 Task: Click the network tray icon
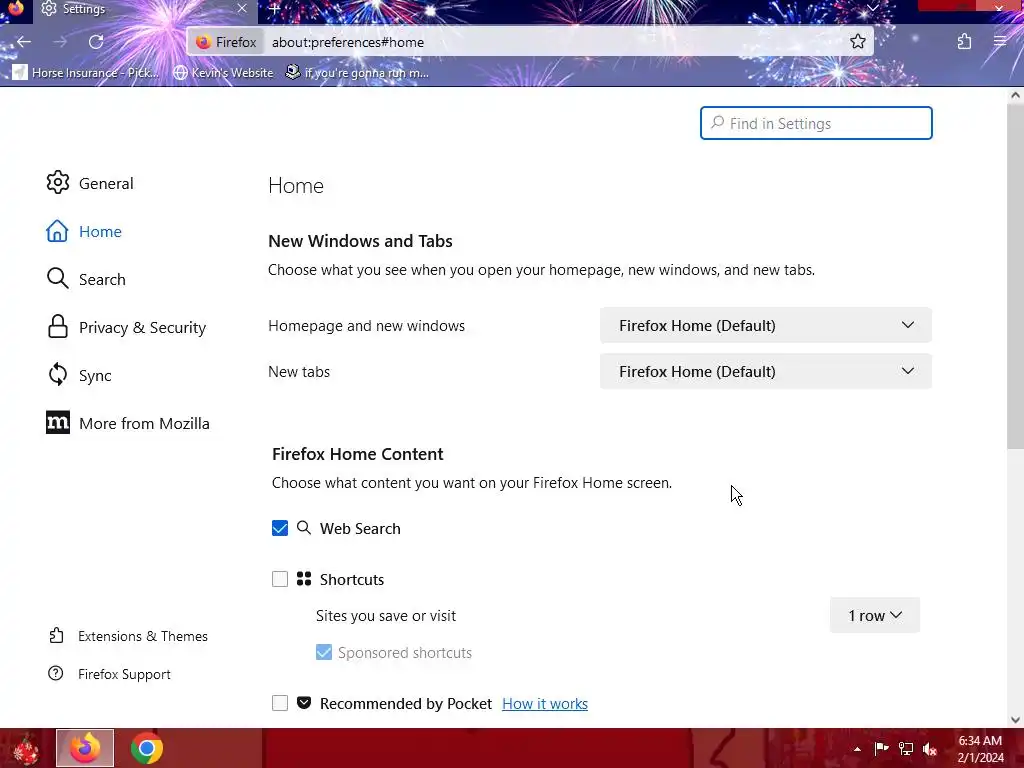(906, 748)
